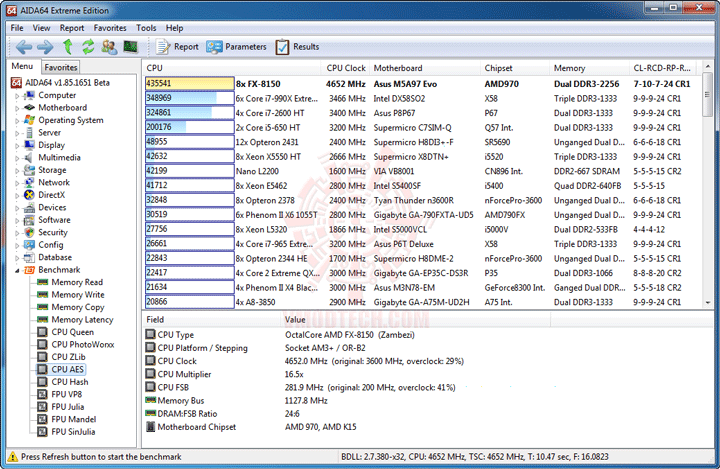Screen dimensions: 720x469
Task: Expand the Multimedia tree node
Action: 17,158
